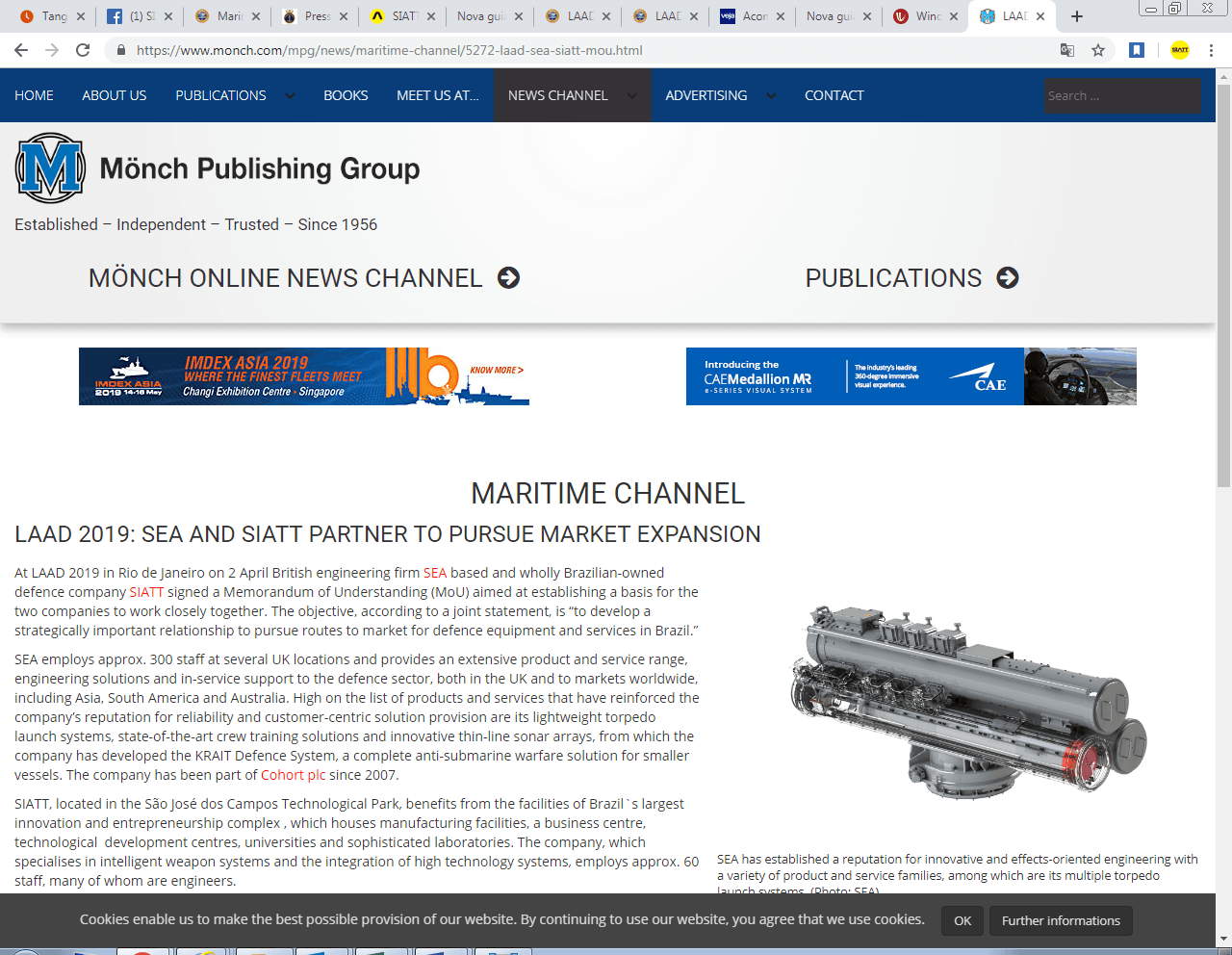The image size is (1232, 955).
Task: Expand ADVERTISING dropdown chevron
Action: [x=771, y=95]
